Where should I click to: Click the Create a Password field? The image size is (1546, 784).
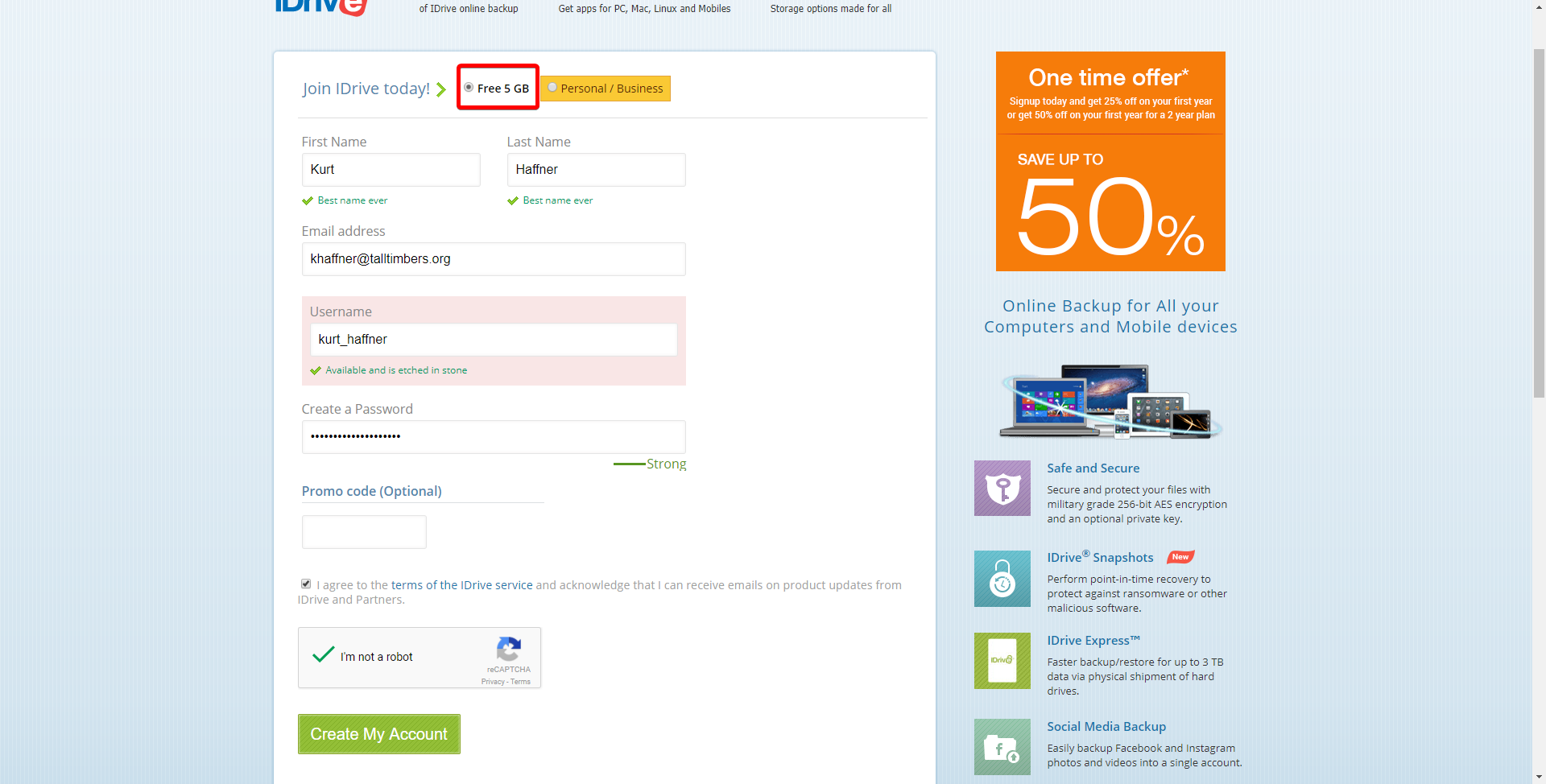[x=494, y=437]
